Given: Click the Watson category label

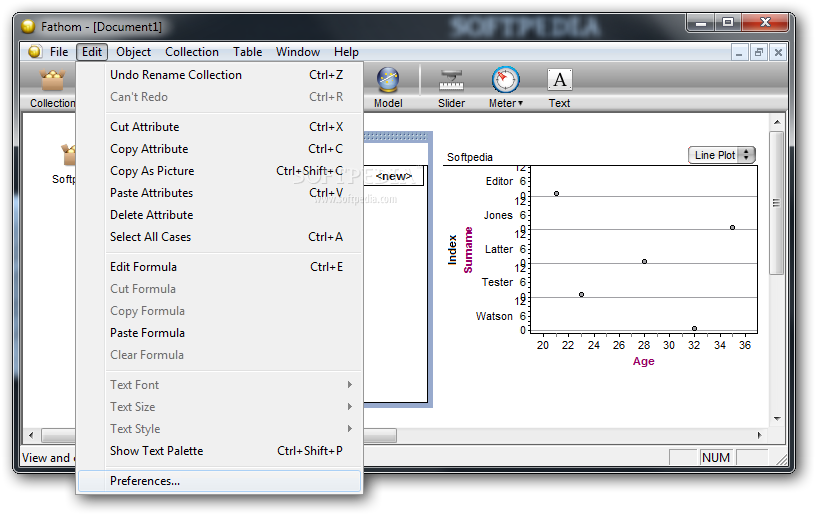Looking at the screenshot, I should tap(494, 316).
